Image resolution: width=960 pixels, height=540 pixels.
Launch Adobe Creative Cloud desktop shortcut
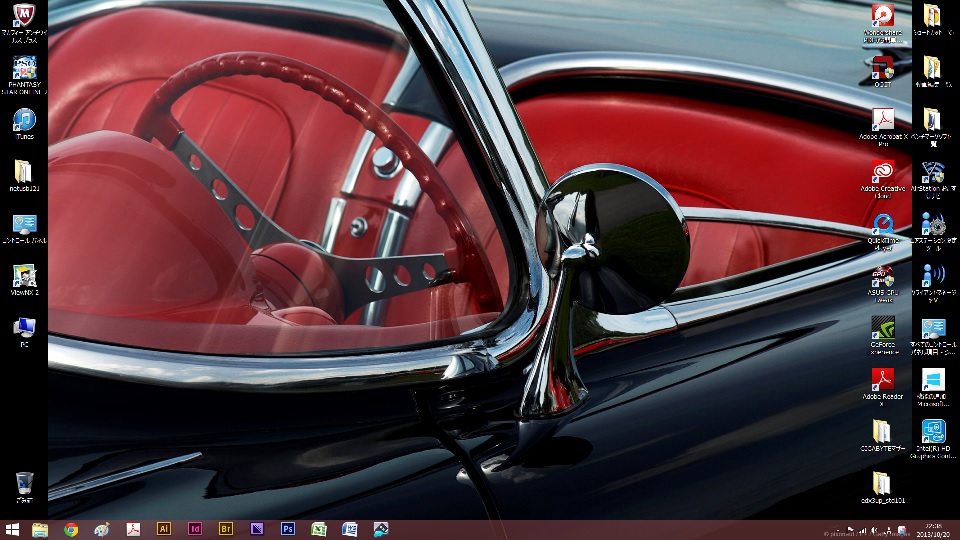(882, 172)
